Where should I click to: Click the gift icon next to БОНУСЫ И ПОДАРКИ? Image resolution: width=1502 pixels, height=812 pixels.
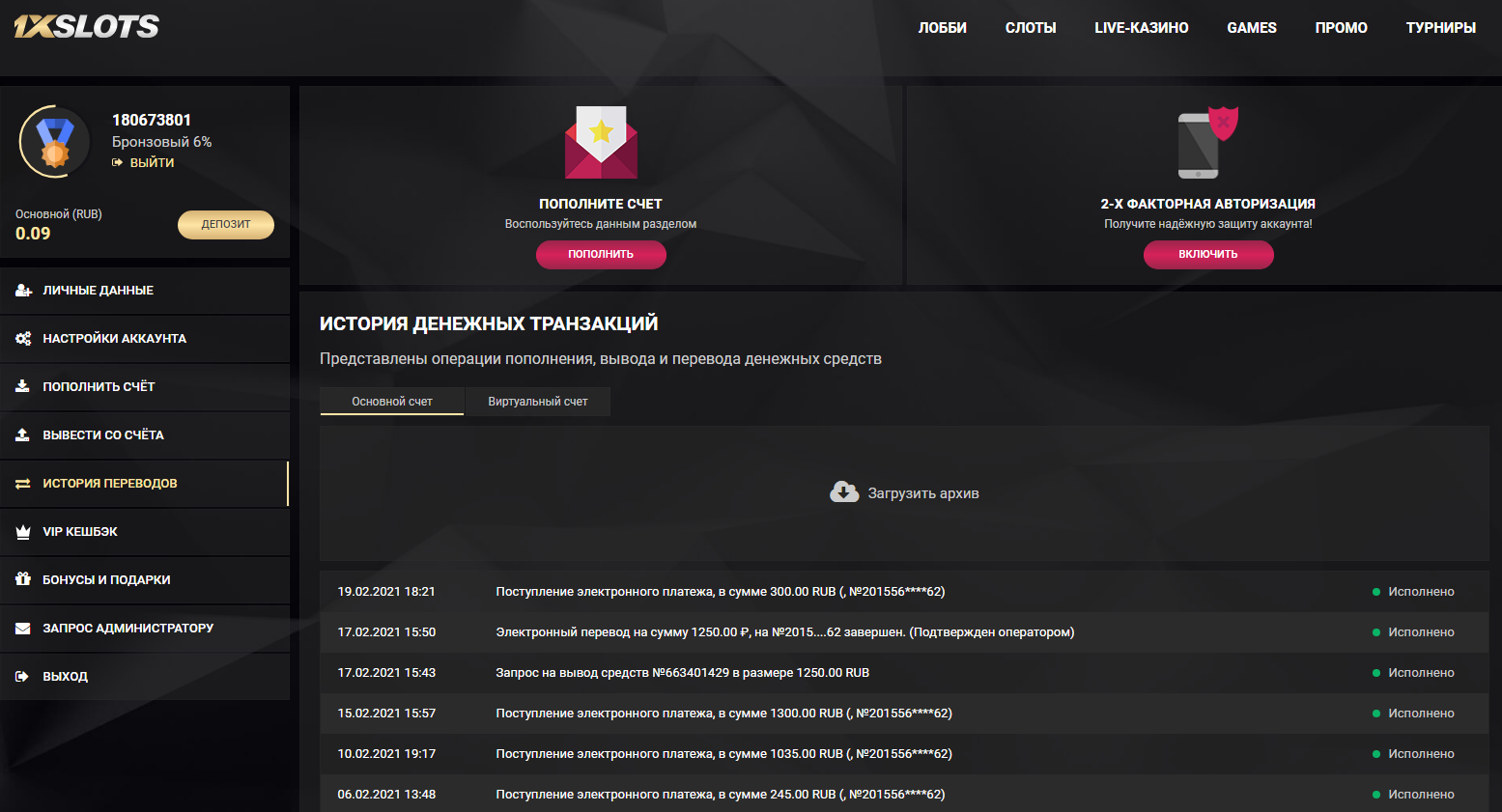[23, 579]
